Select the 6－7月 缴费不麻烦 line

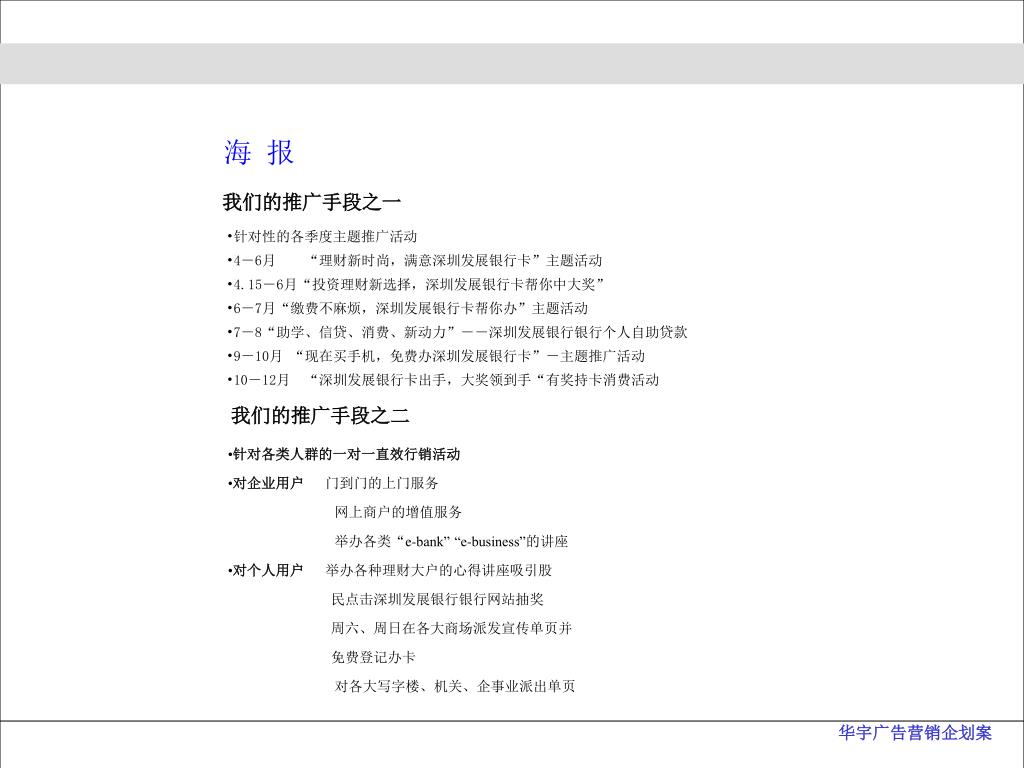[x=408, y=308]
